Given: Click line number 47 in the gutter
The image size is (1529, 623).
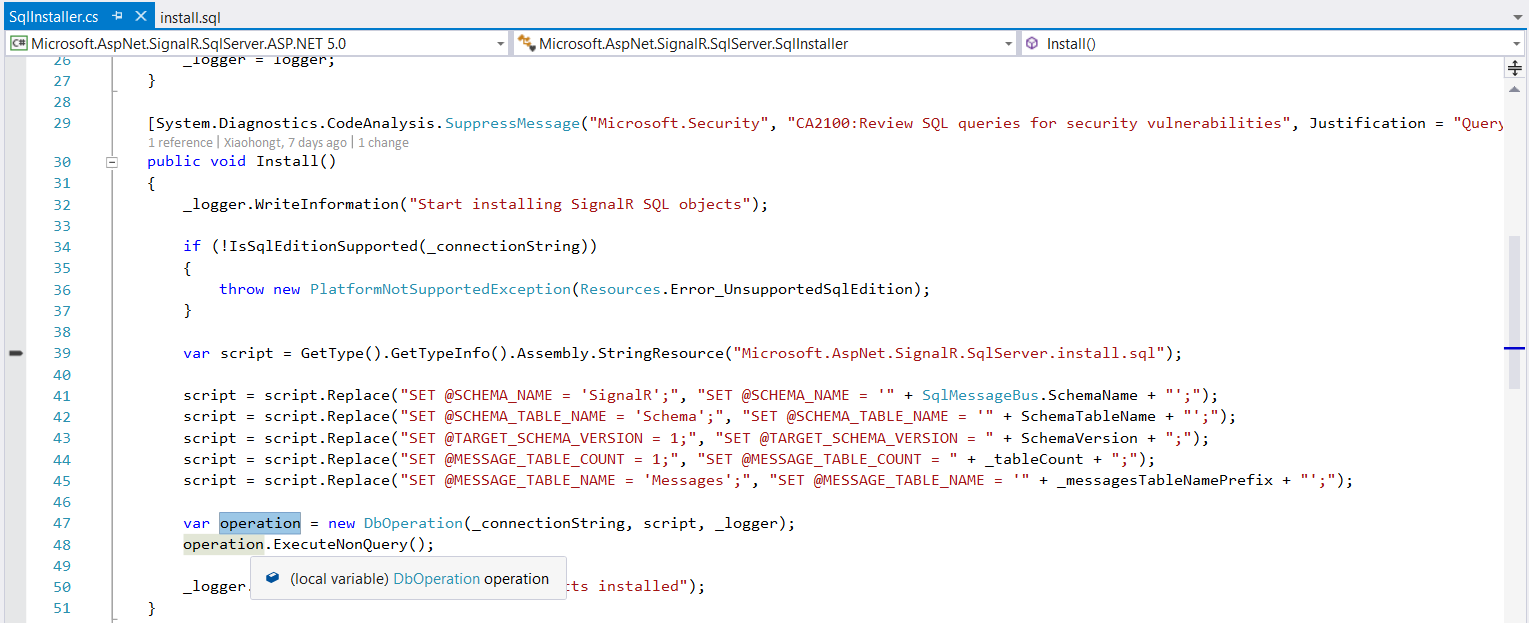Looking at the screenshot, I should coord(61,523).
